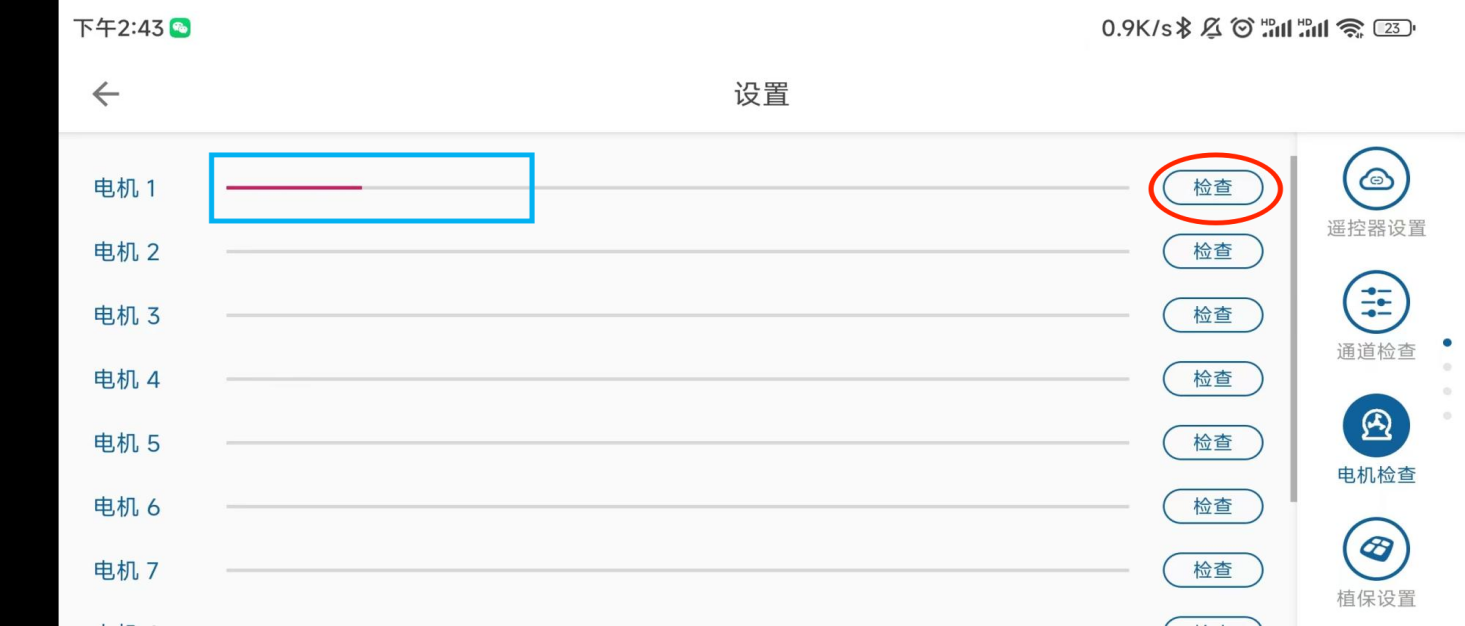Click the 电机 2 progress bar

677,252
